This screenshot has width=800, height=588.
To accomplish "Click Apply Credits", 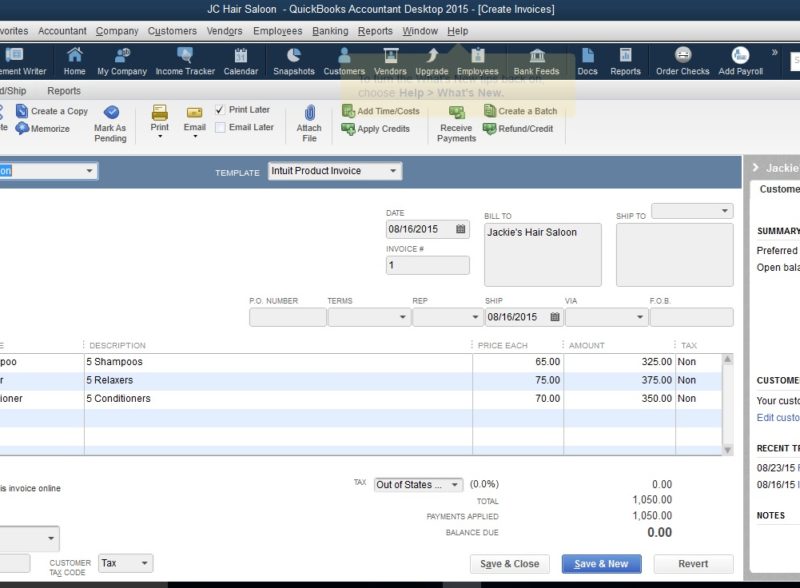I will click(376, 129).
